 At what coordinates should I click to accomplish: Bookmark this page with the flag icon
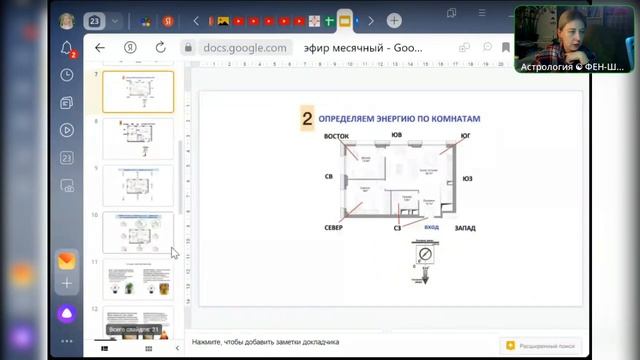pos(506,47)
